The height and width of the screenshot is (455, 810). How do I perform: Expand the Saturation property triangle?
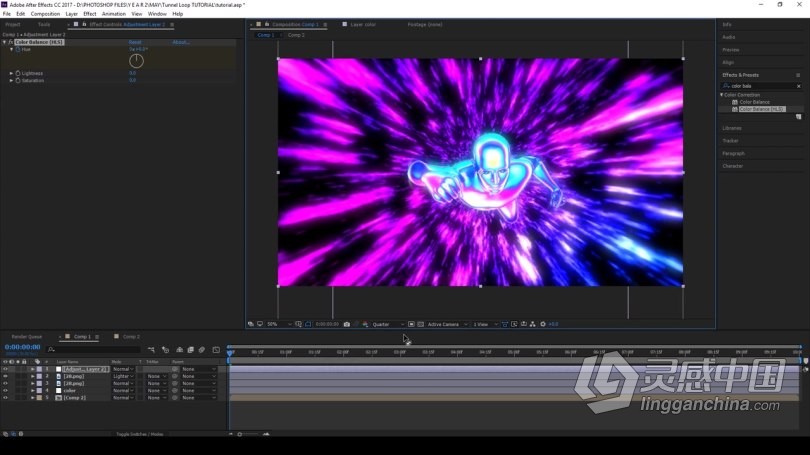click(11, 81)
